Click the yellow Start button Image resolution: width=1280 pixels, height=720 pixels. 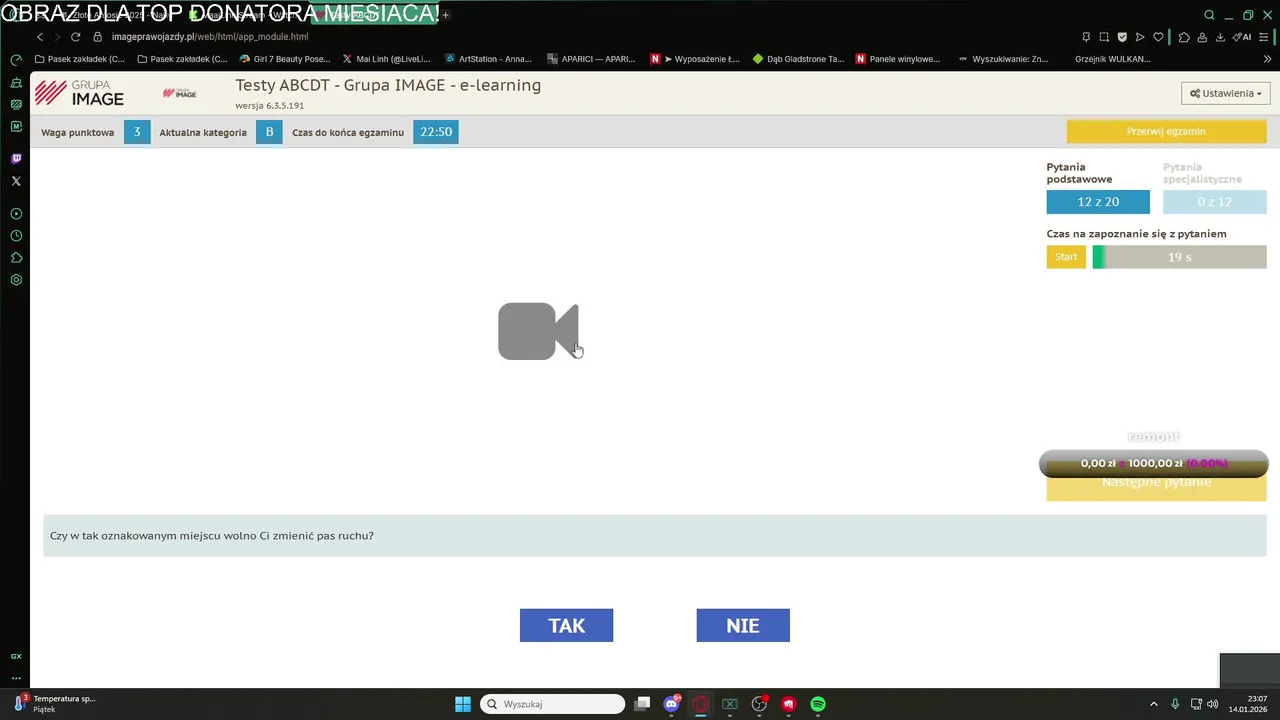click(x=1066, y=257)
